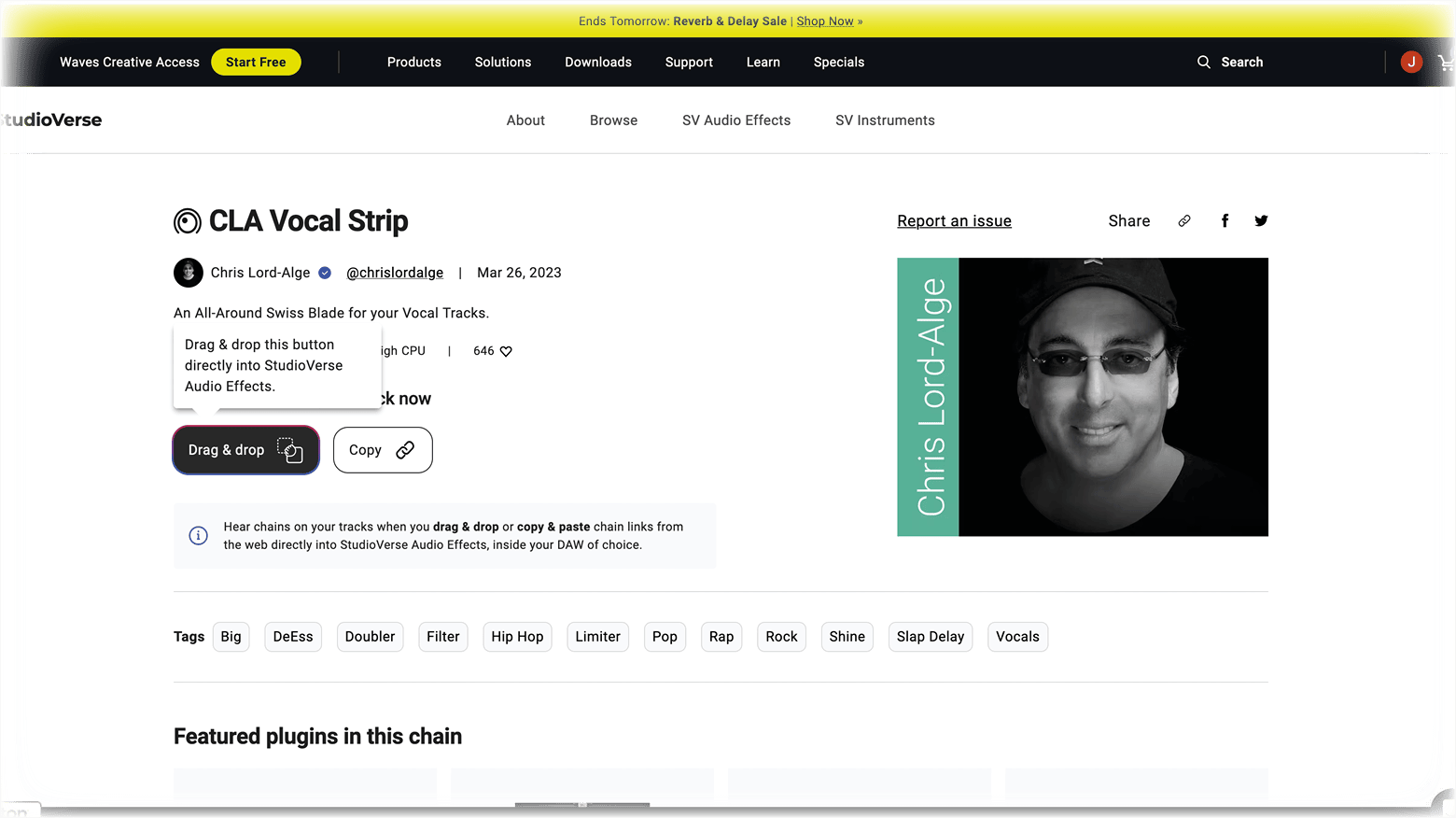Go to the About tab
1456x818 pixels.
pyautogui.click(x=525, y=120)
